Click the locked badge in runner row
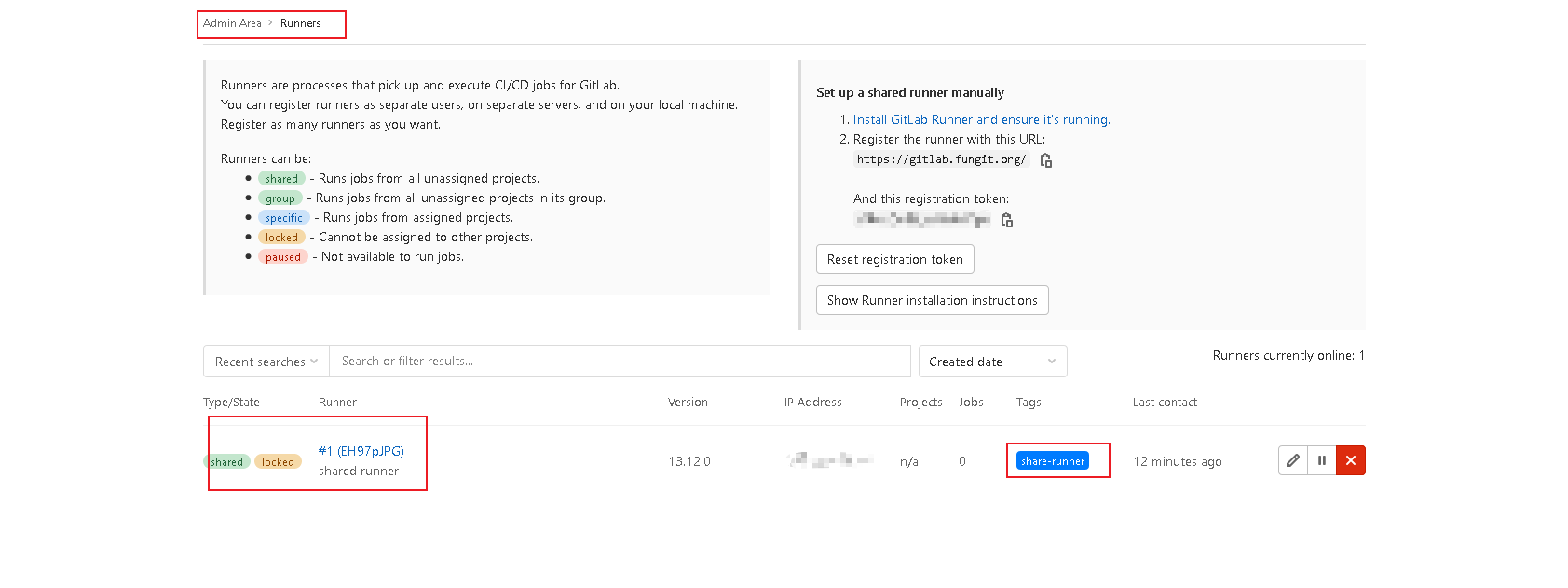The width and height of the screenshot is (1568, 588). 278,462
